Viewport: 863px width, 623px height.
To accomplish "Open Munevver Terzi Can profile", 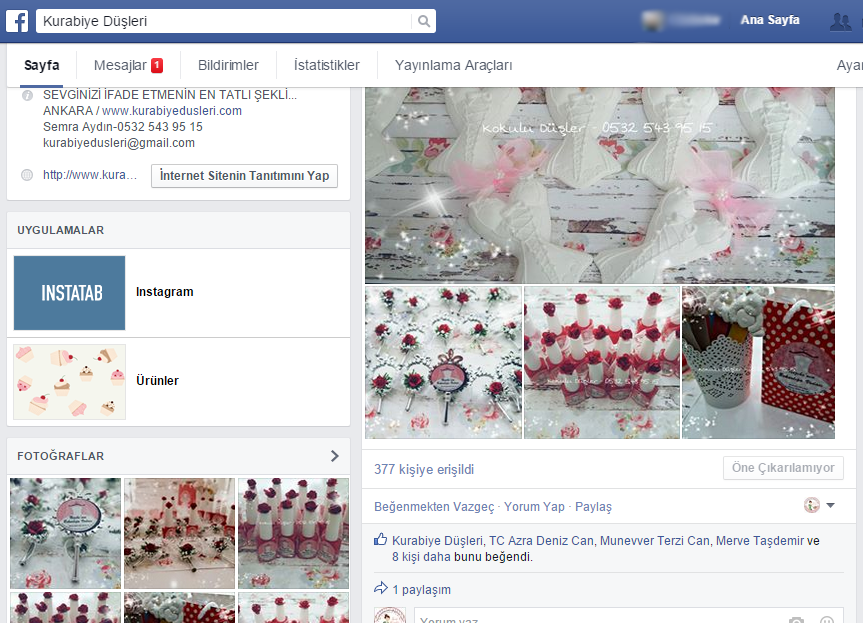I will tap(655, 541).
